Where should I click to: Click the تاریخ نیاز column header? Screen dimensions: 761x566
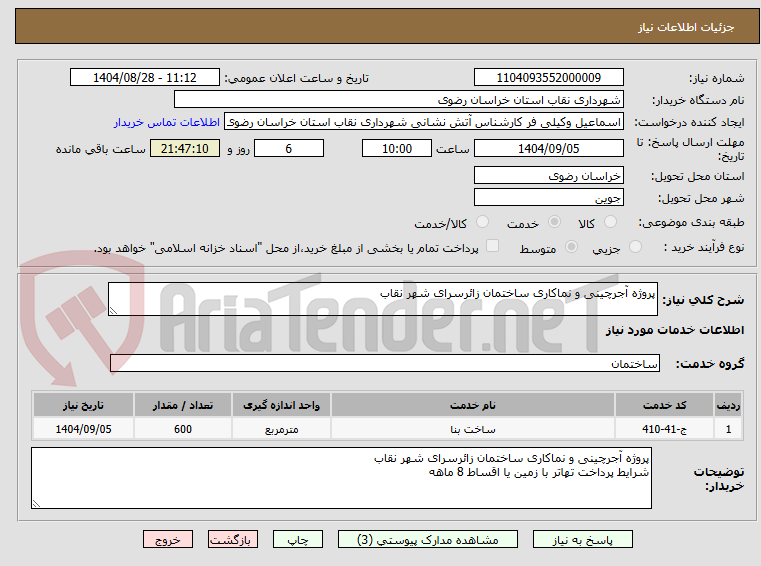click(x=83, y=405)
